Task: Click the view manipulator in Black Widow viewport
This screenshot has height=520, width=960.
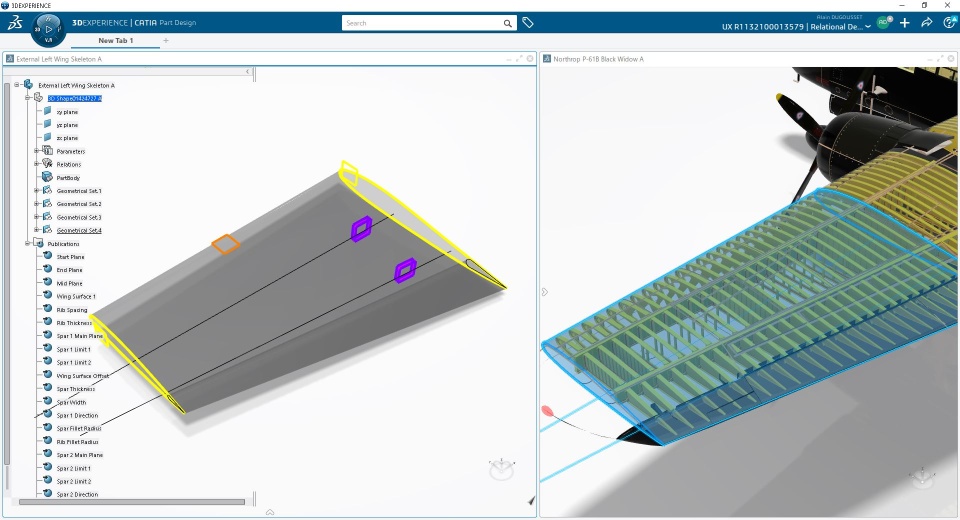Action: 922,478
